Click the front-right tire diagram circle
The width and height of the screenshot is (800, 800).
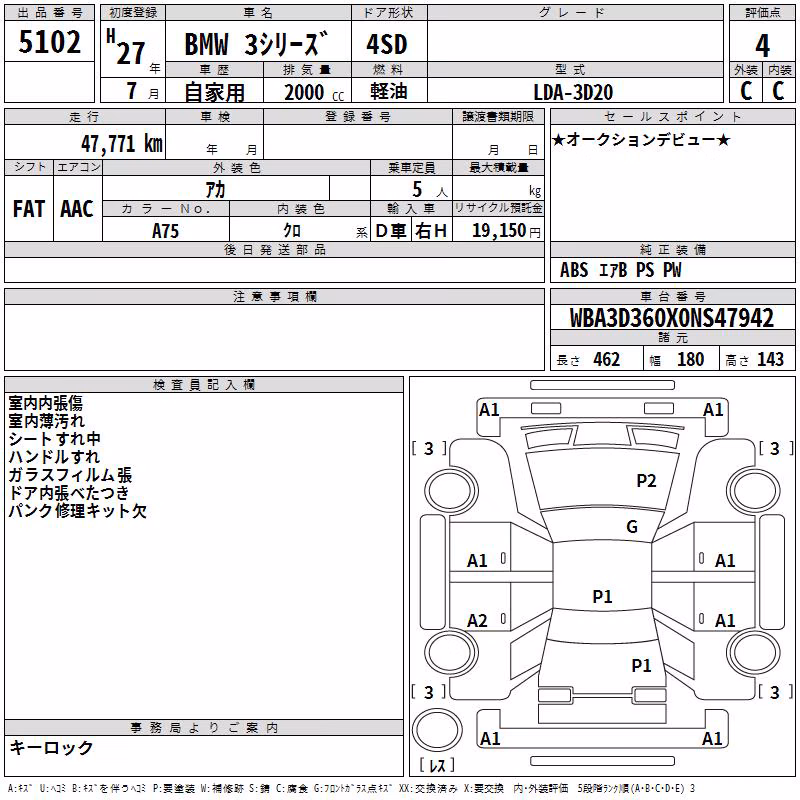[754, 490]
